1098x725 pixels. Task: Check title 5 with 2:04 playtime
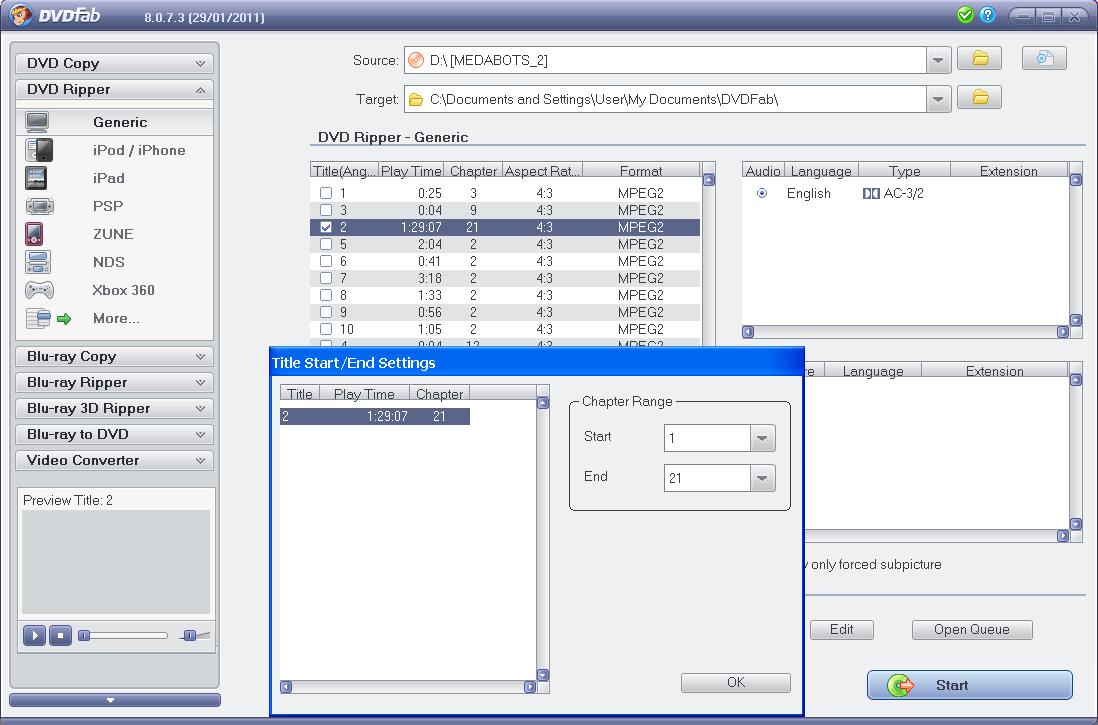click(x=326, y=244)
